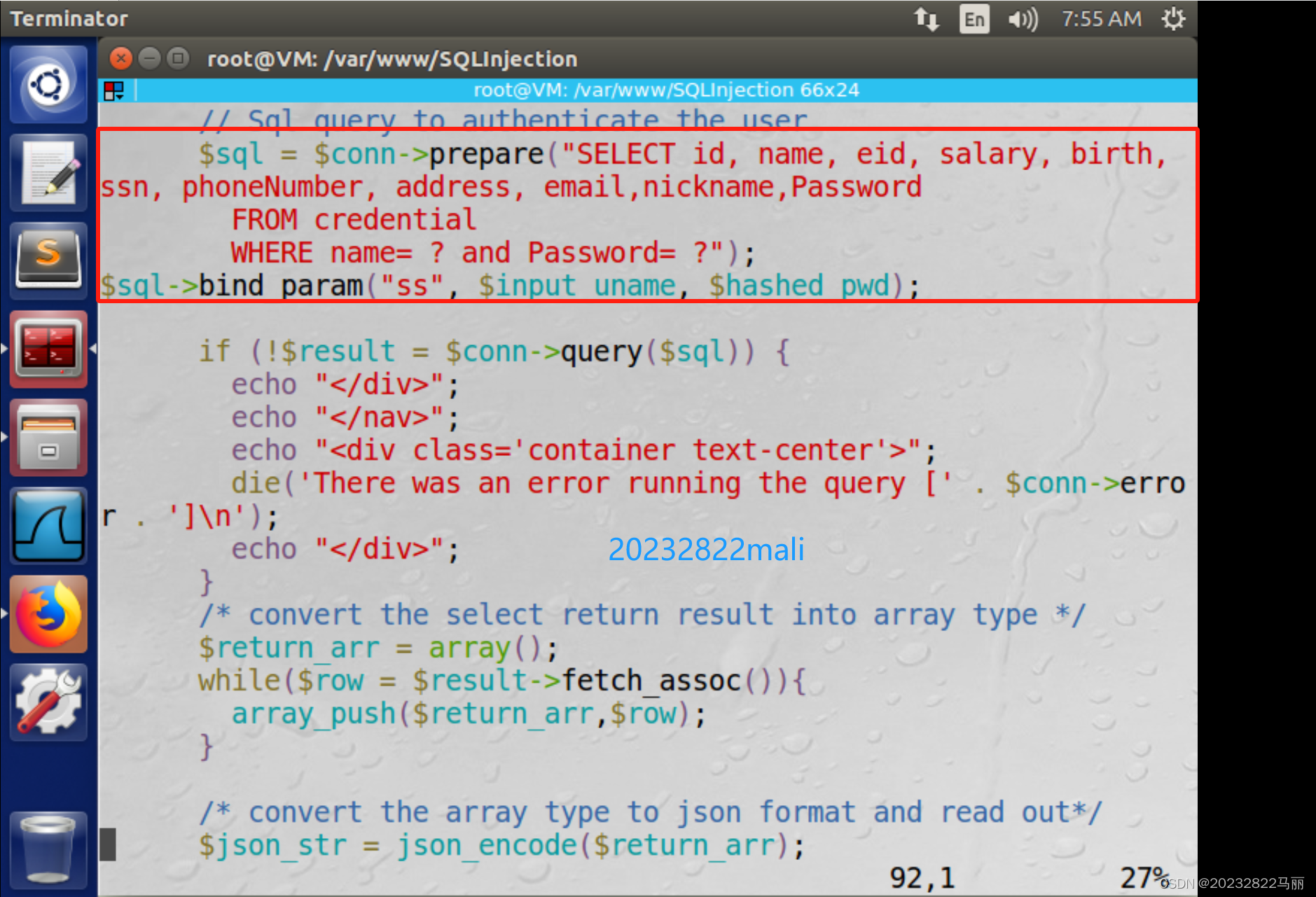Open Sublime Text from the launcher
This screenshot has width=1316, height=897.
(48, 260)
